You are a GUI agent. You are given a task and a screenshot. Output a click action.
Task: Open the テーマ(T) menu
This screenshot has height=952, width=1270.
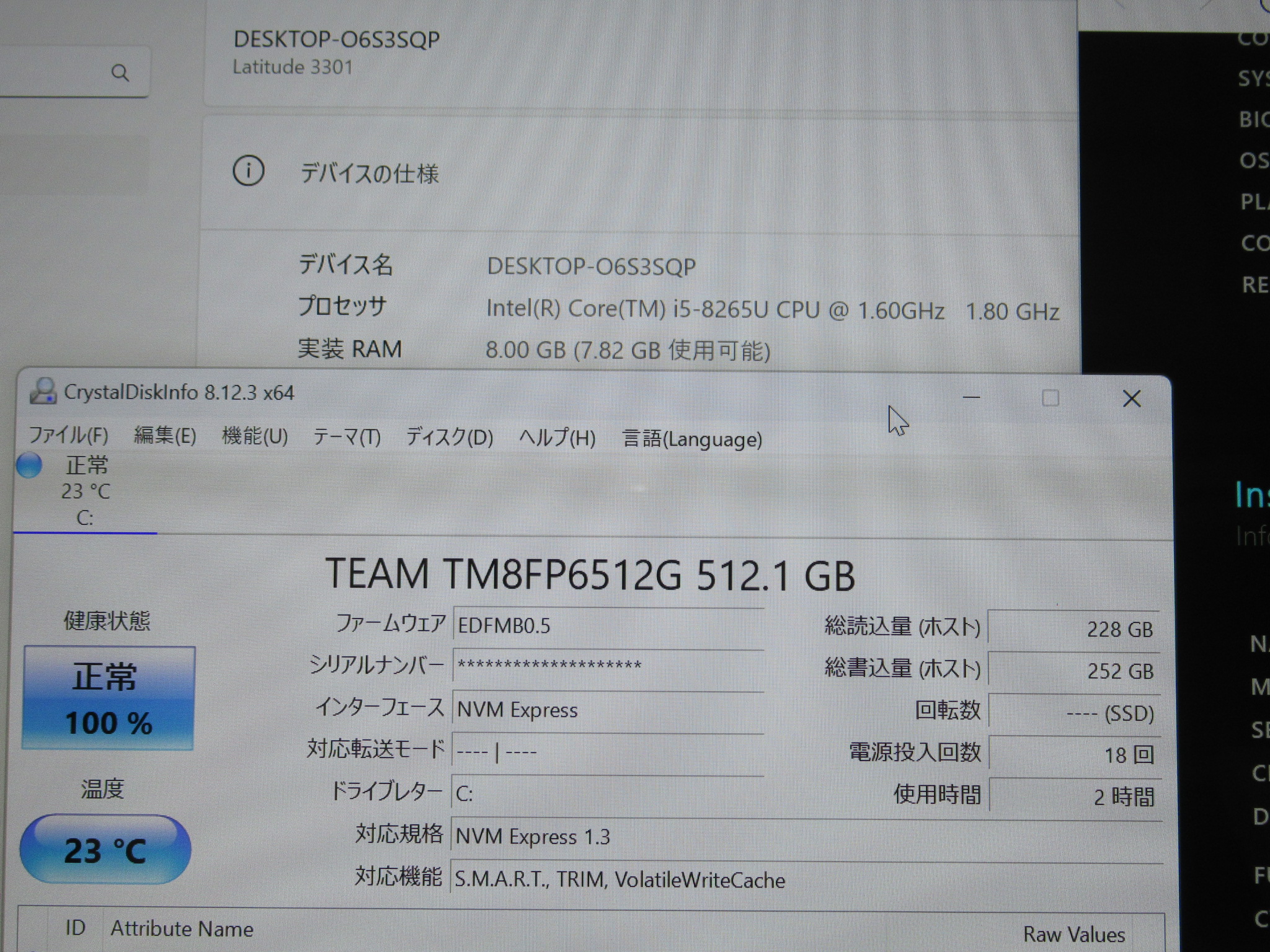click(x=347, y=437)
